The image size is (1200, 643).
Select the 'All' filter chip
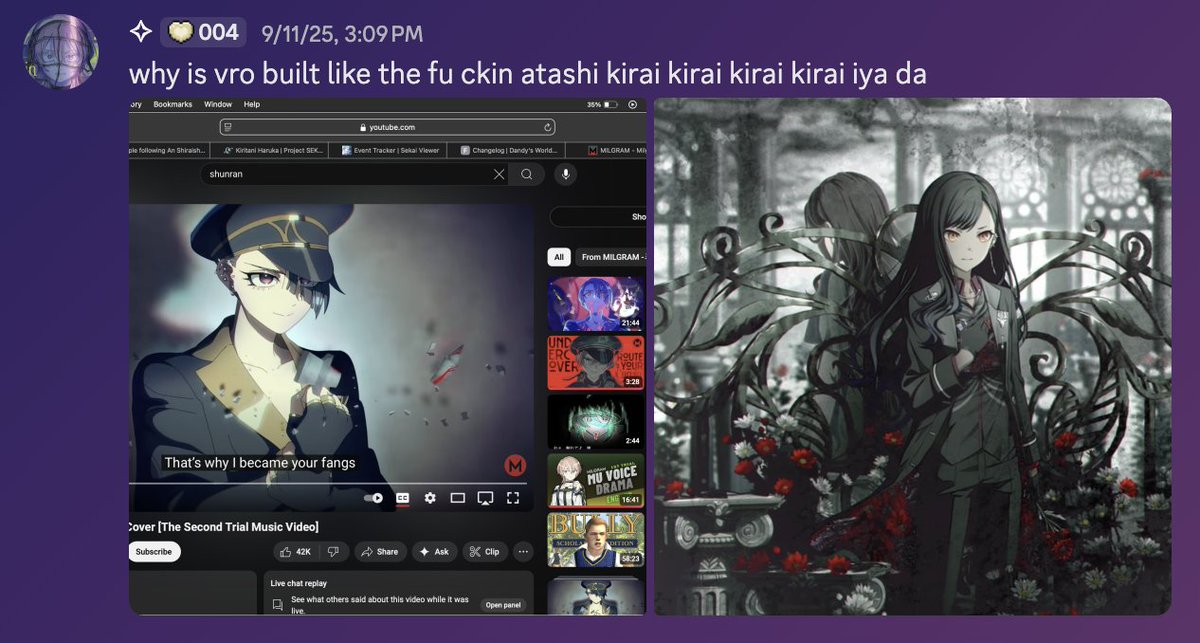tap(559, 257)
